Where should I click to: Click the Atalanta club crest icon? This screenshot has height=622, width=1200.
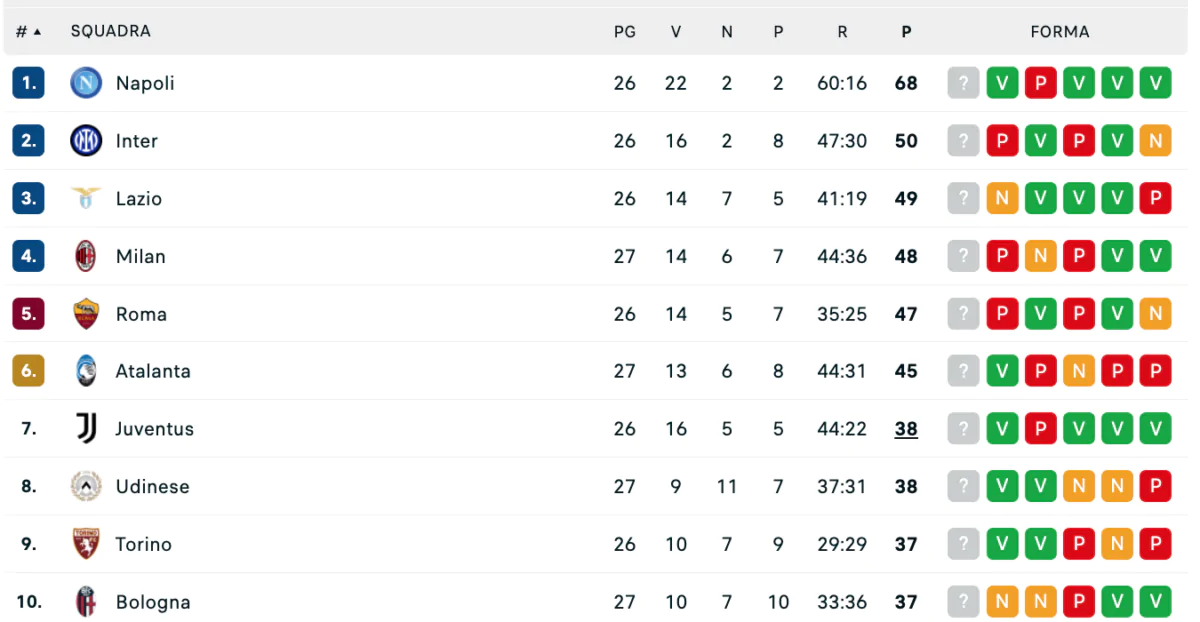[x=86, y=371]
